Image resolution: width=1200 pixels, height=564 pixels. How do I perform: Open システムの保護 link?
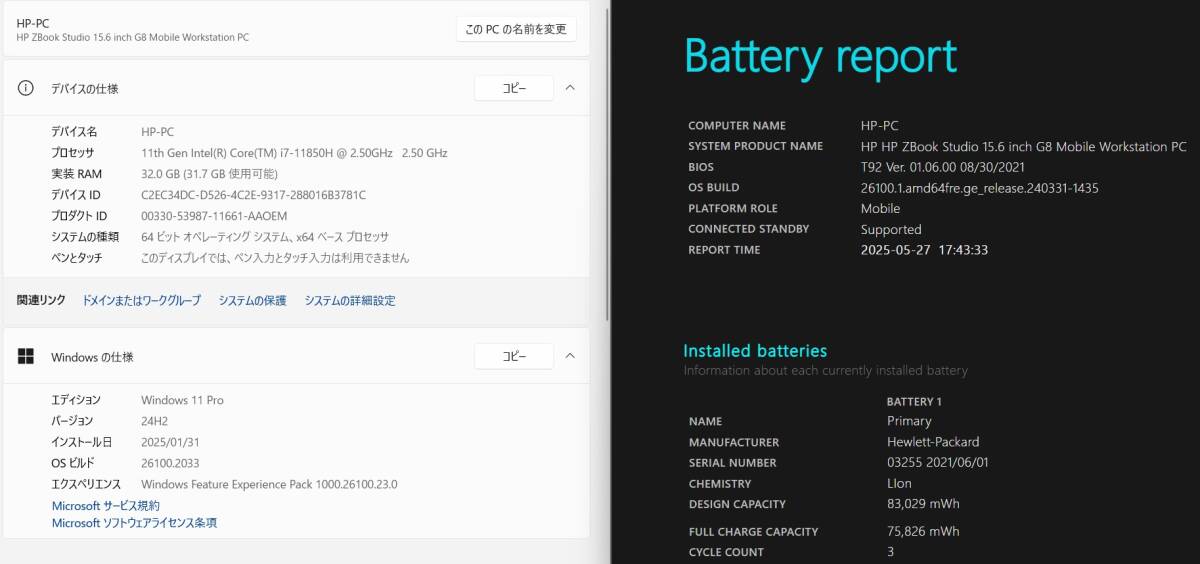coord(252,300)
